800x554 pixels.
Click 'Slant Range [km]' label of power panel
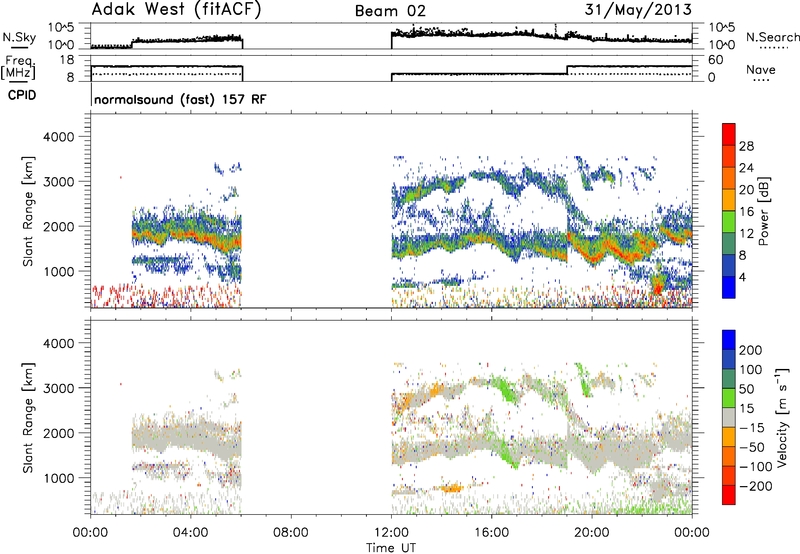(28, 211)
